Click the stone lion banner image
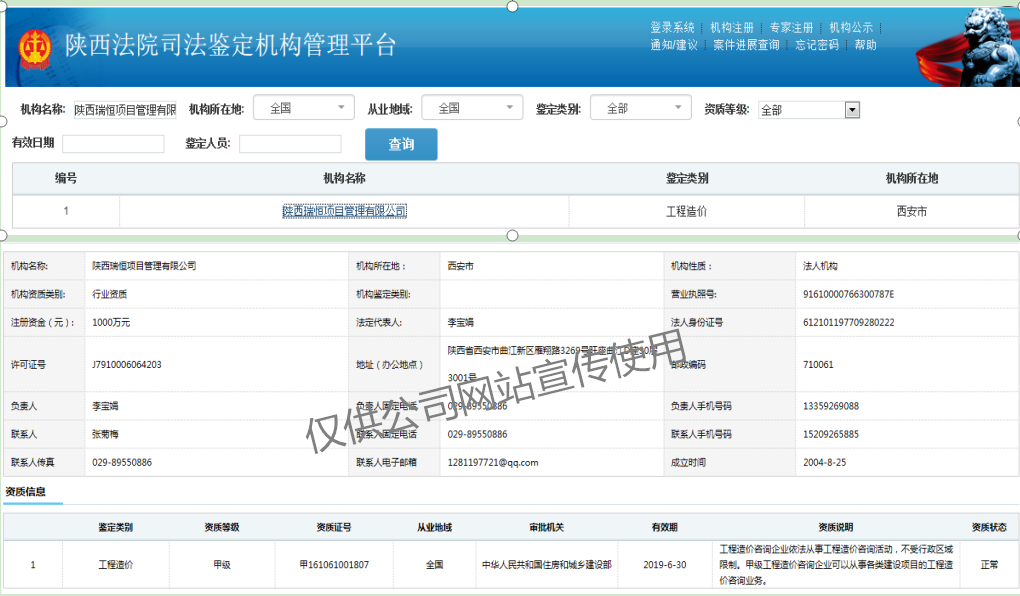 click(966, 45)
